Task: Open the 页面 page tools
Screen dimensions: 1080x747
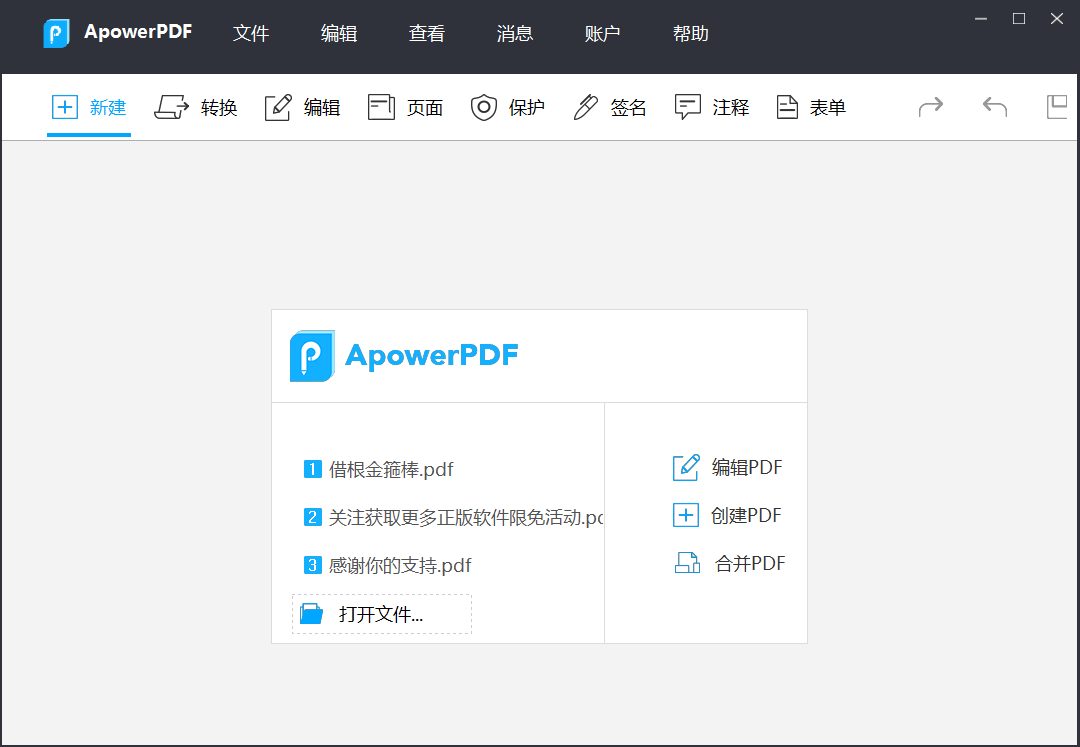Action: point(405,107)
